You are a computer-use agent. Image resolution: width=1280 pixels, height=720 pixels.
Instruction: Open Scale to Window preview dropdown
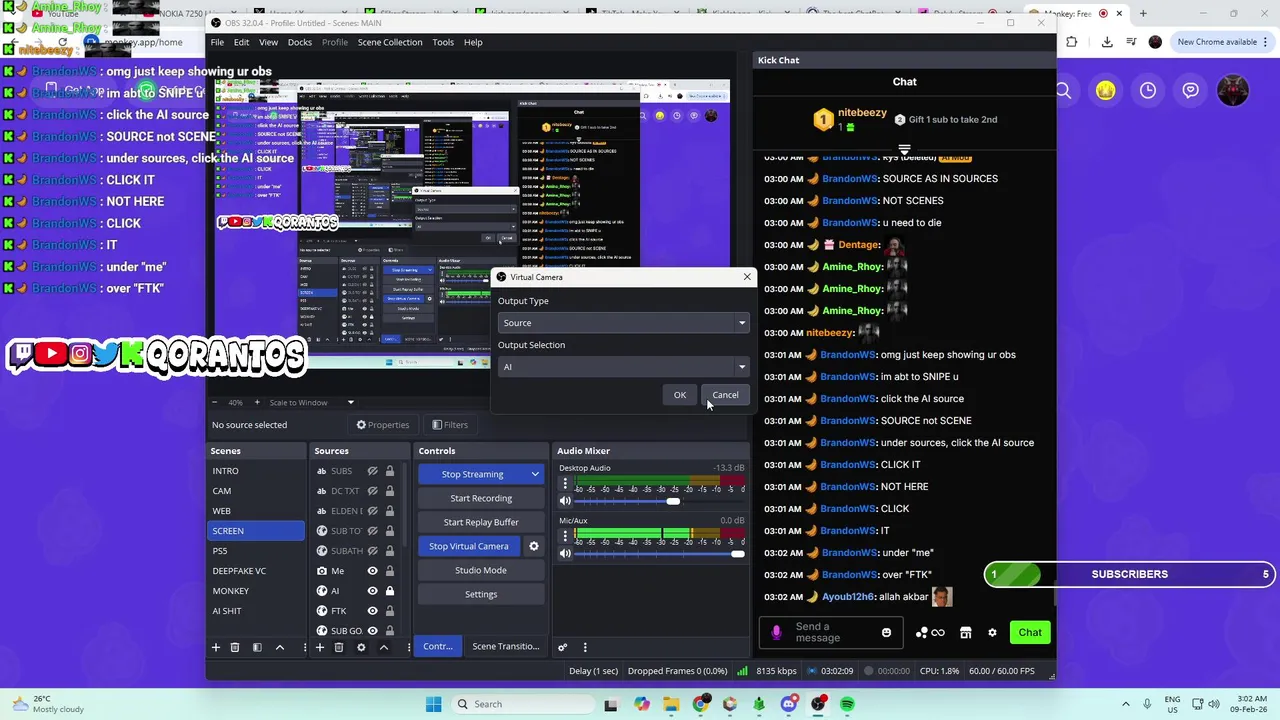tap(310, 402)
